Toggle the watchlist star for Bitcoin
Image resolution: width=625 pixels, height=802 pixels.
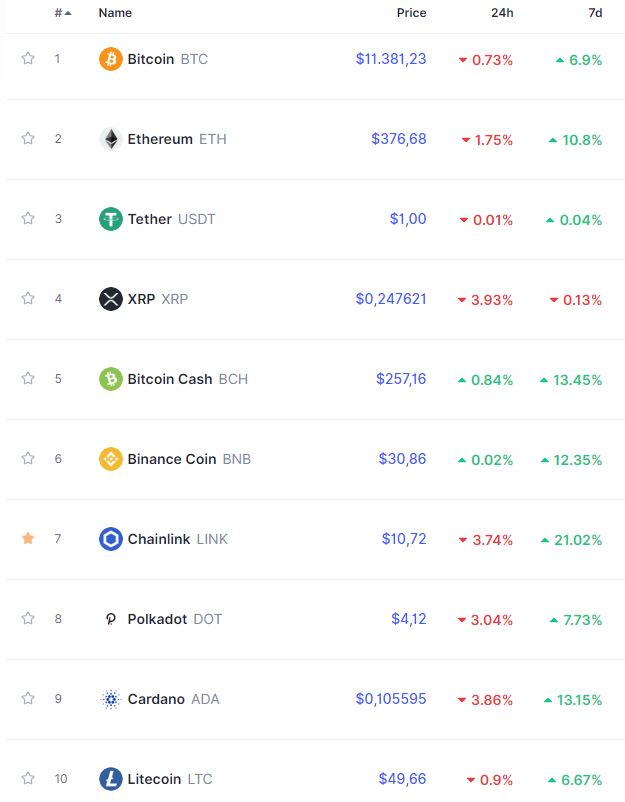click(x=28, y=58)
